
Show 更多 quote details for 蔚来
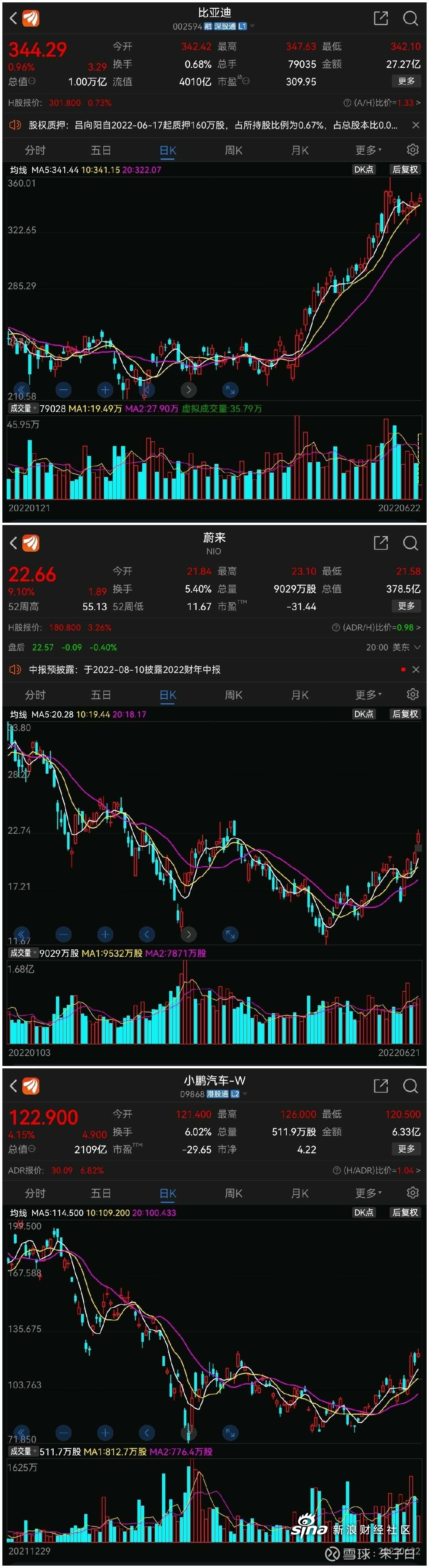tap(406, 606)
